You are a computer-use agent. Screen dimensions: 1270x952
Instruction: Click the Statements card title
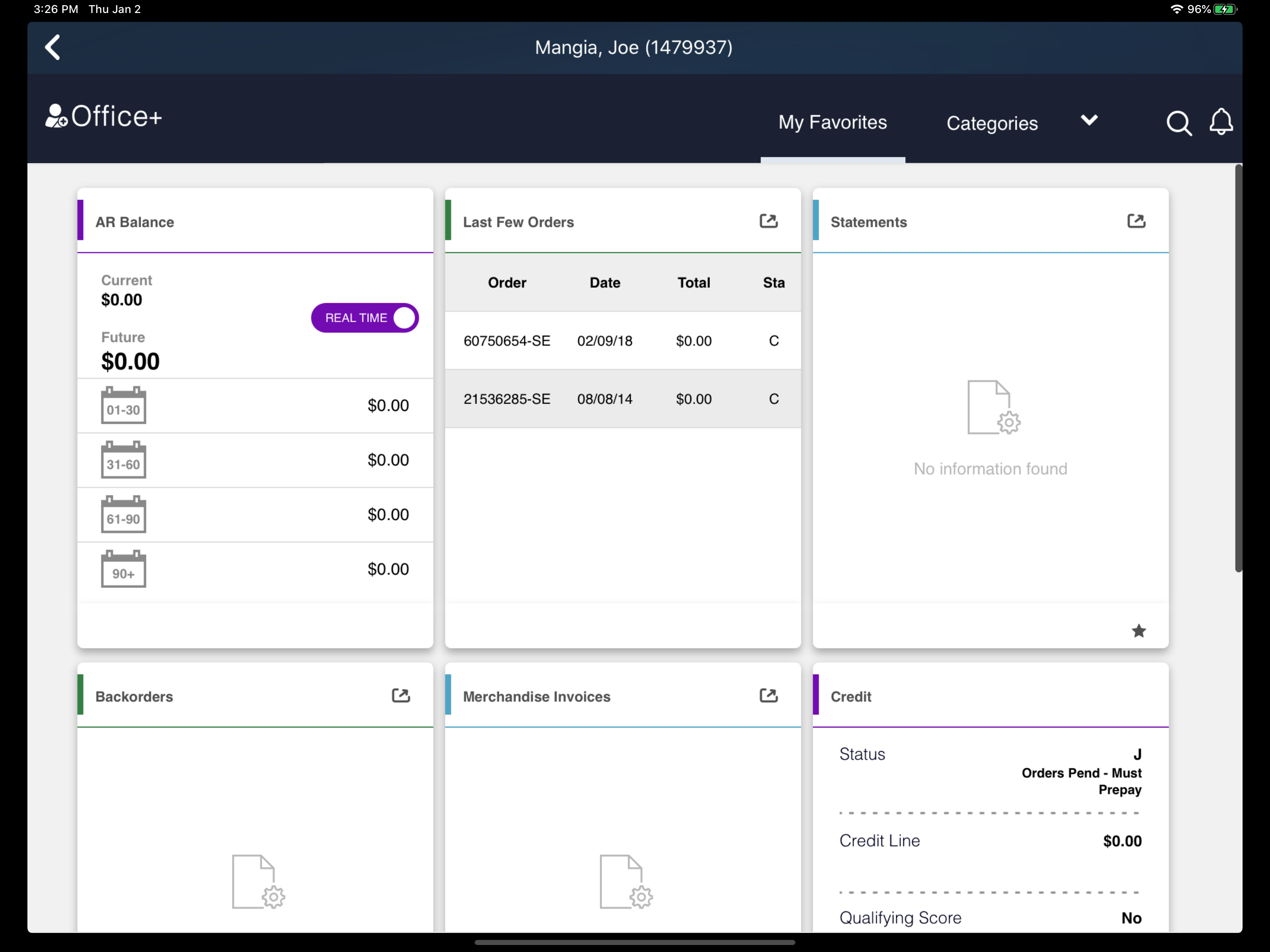pyautogui.click(x=868, y=222)
